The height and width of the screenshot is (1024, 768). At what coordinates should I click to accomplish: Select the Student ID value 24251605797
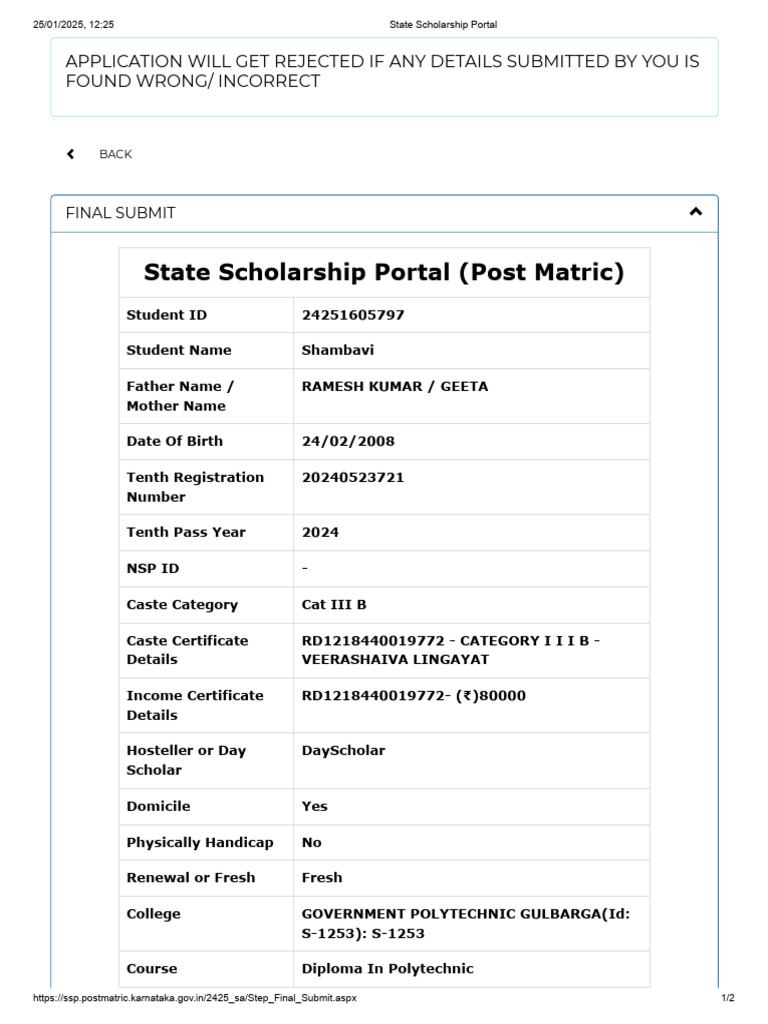pyautogui.click(x=353, y=315)
